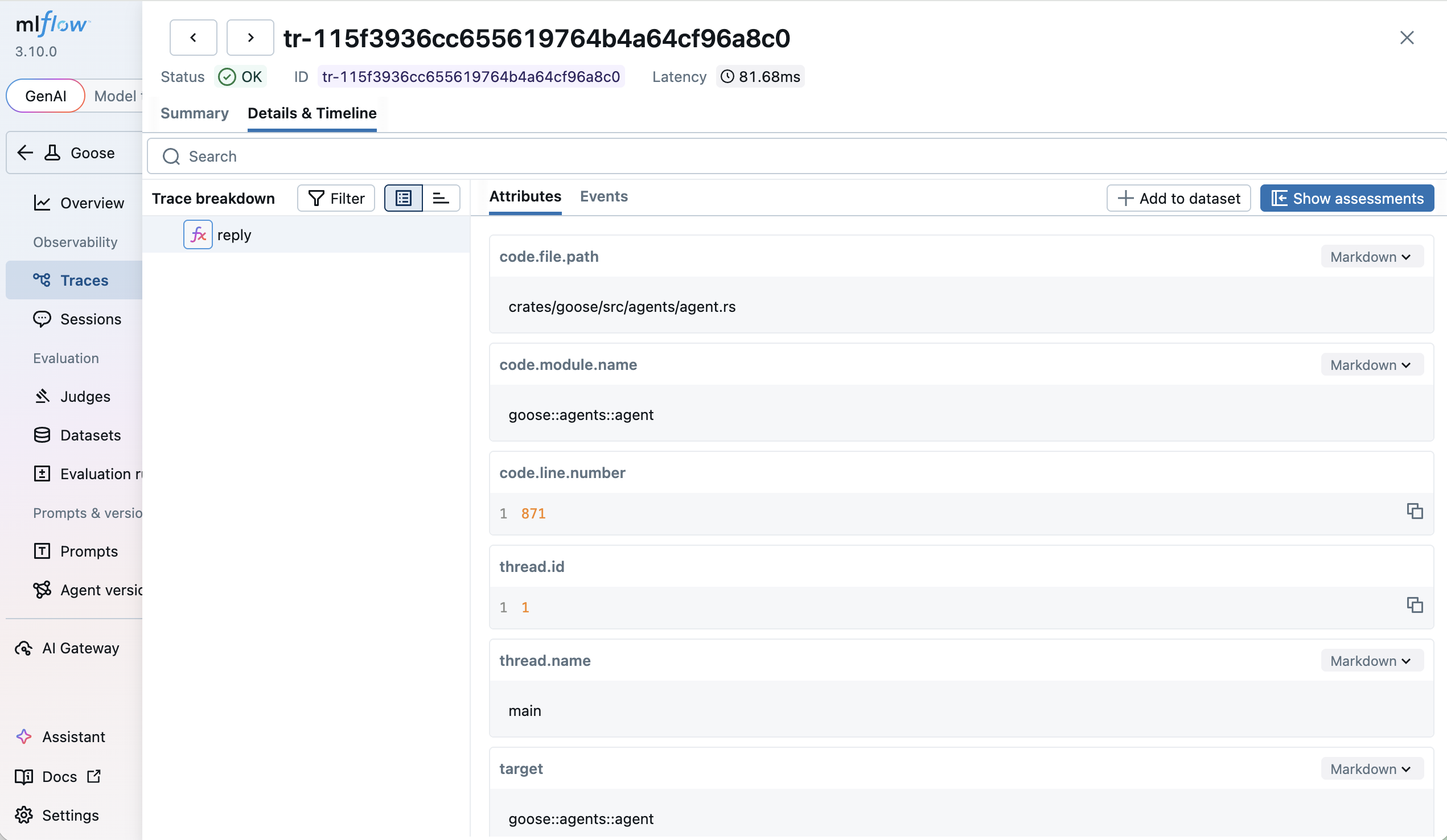1447x840 pixels.
Task: Switch to timeline view in trace breakdown
Action: (x=441, y=197)
